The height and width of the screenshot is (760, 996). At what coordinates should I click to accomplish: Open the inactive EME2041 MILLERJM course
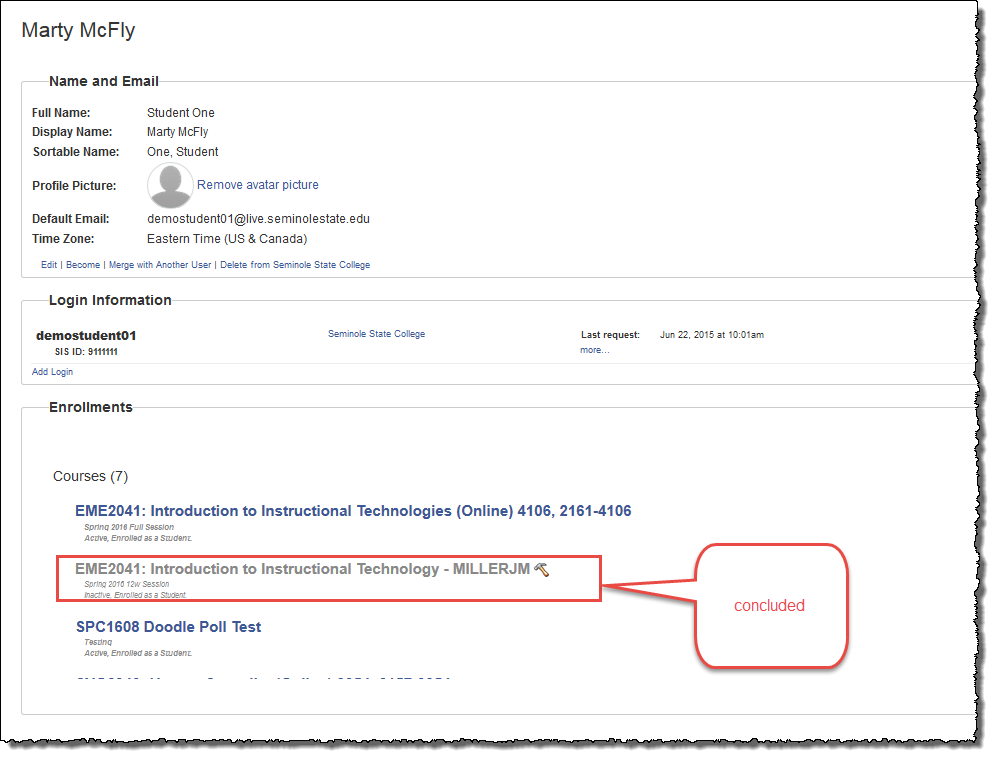(302, 569)
